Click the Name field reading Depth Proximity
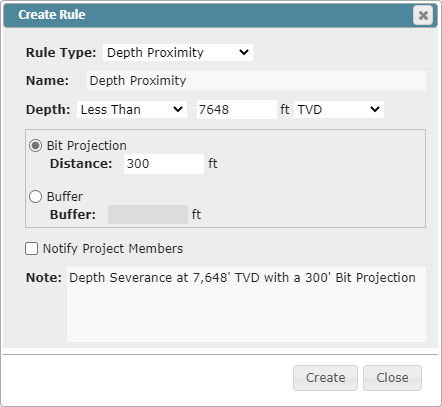 tap(256, 80)
